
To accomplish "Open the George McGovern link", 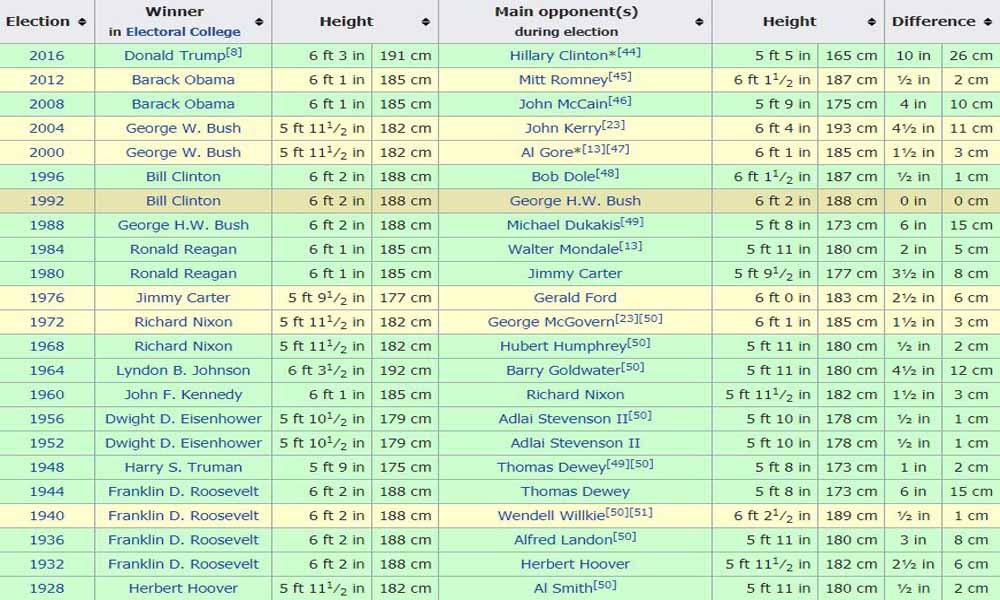I will (551, 322).
